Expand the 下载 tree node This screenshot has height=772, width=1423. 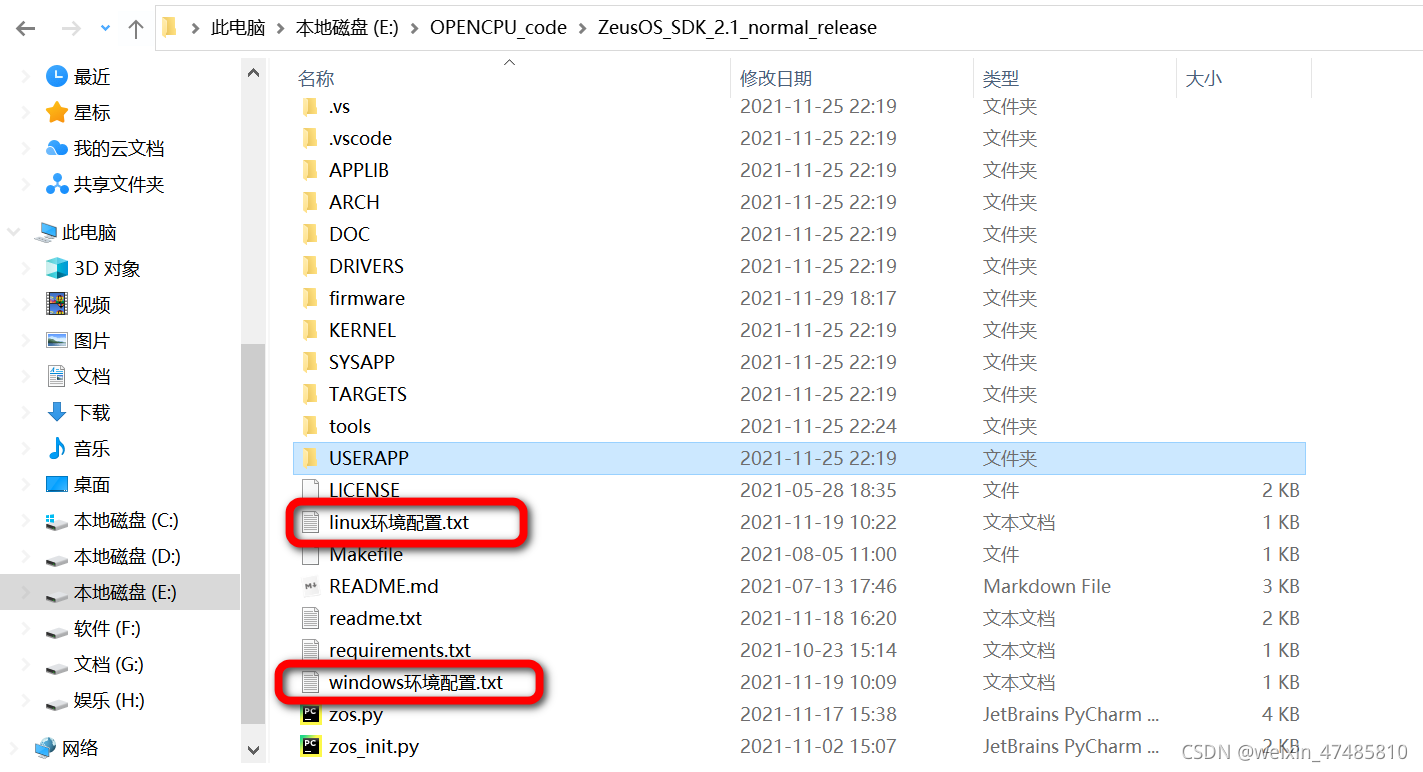(26, 413)
